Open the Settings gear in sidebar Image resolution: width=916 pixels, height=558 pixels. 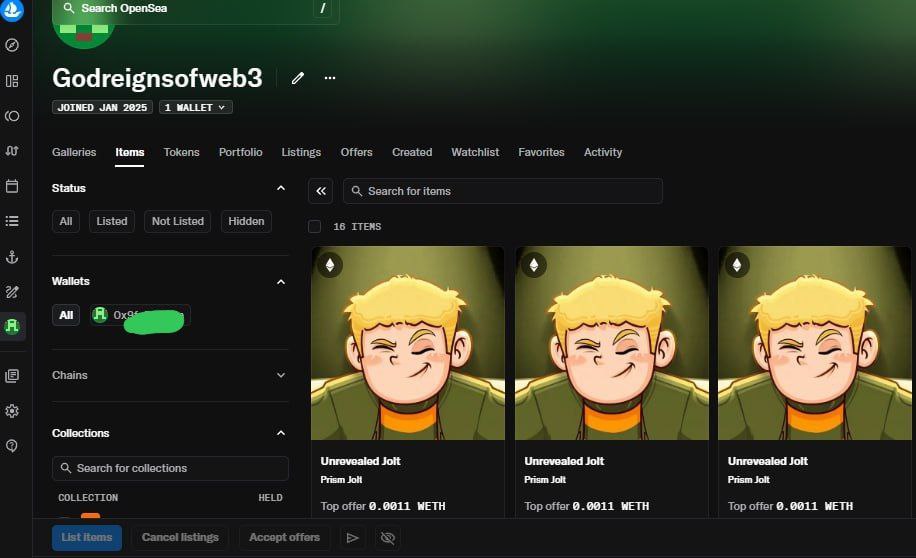(x=12, y=411)
